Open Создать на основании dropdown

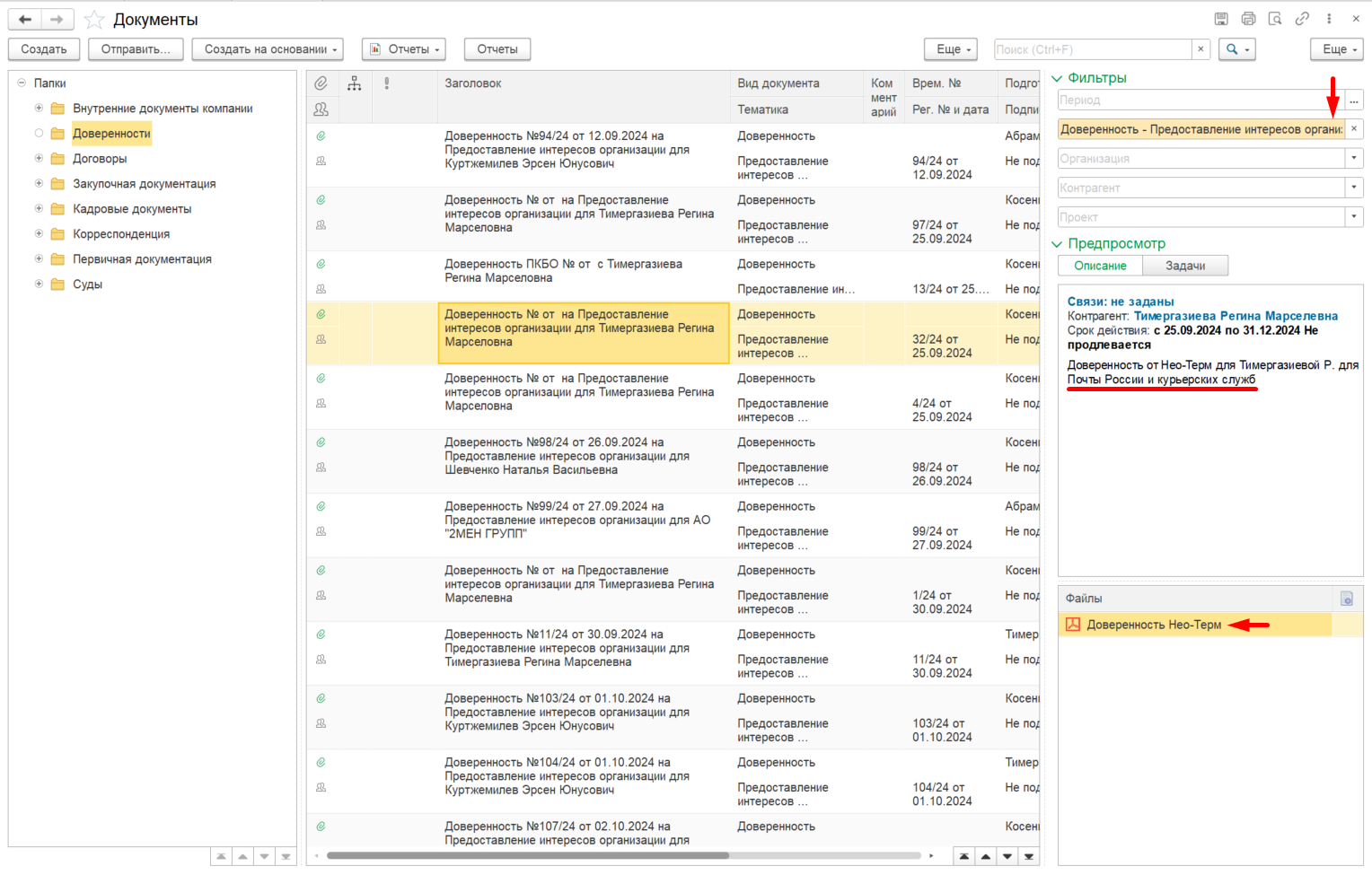[268, 49]
